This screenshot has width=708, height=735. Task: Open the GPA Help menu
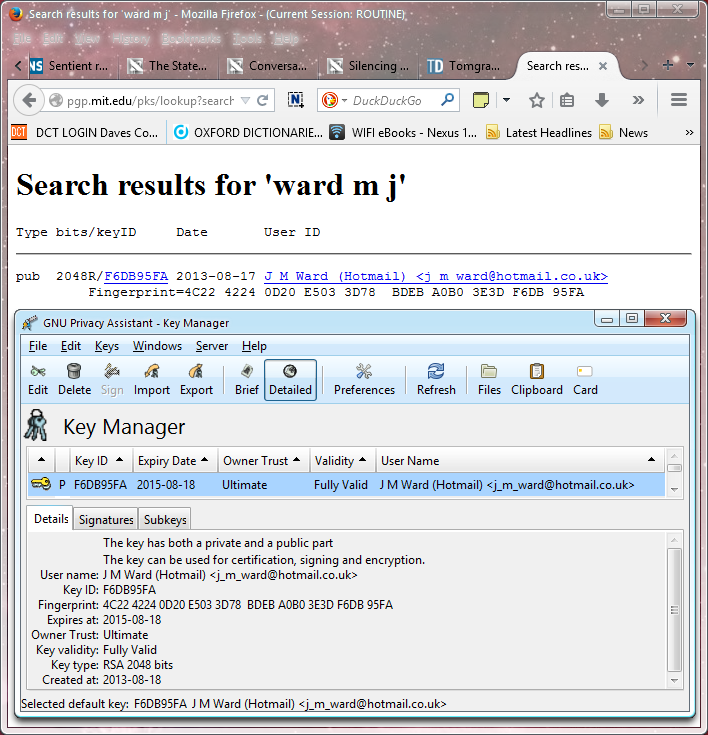(x=254, y=346)
